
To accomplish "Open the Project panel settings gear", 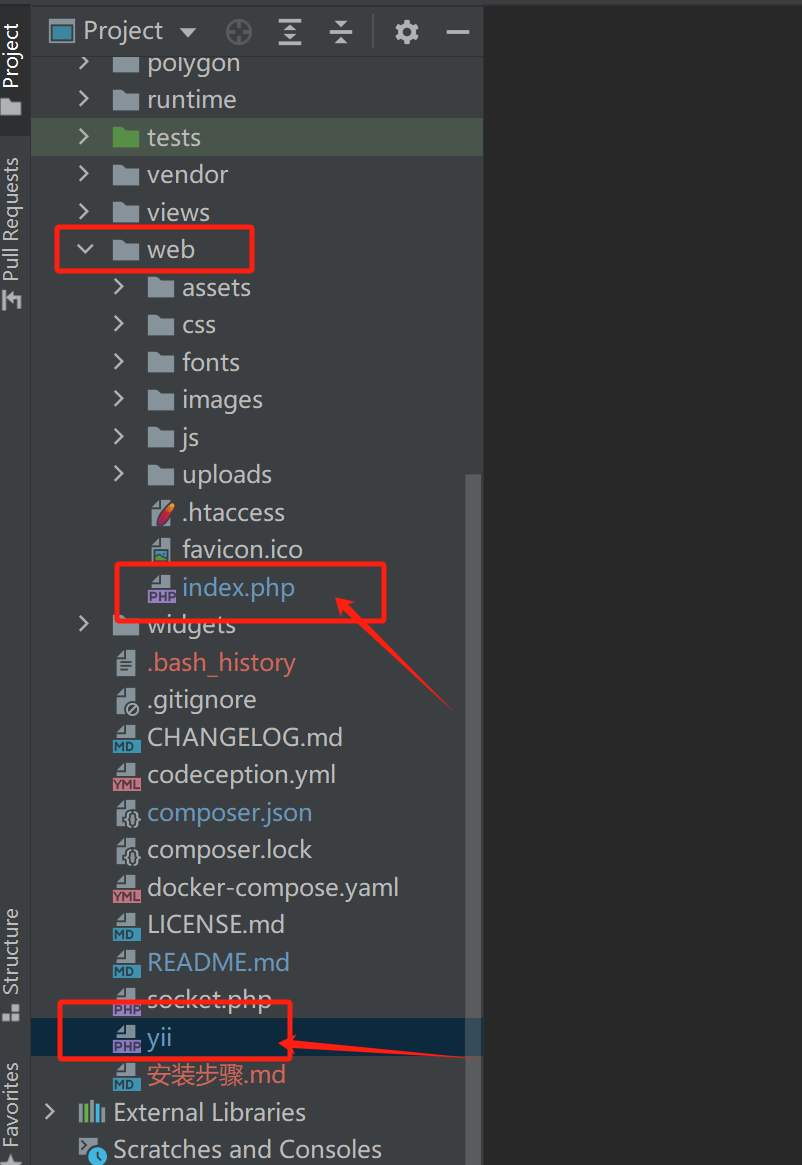I will 406,31.
